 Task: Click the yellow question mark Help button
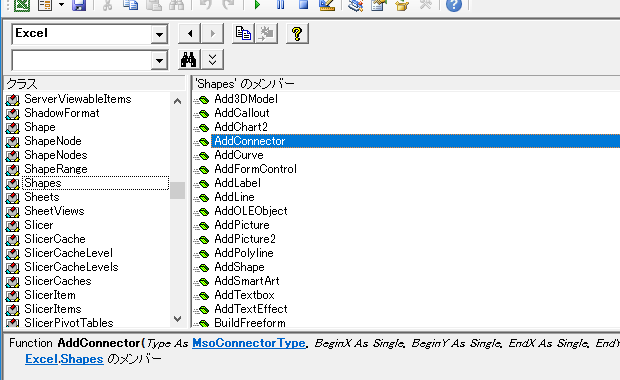click(297, 34)
